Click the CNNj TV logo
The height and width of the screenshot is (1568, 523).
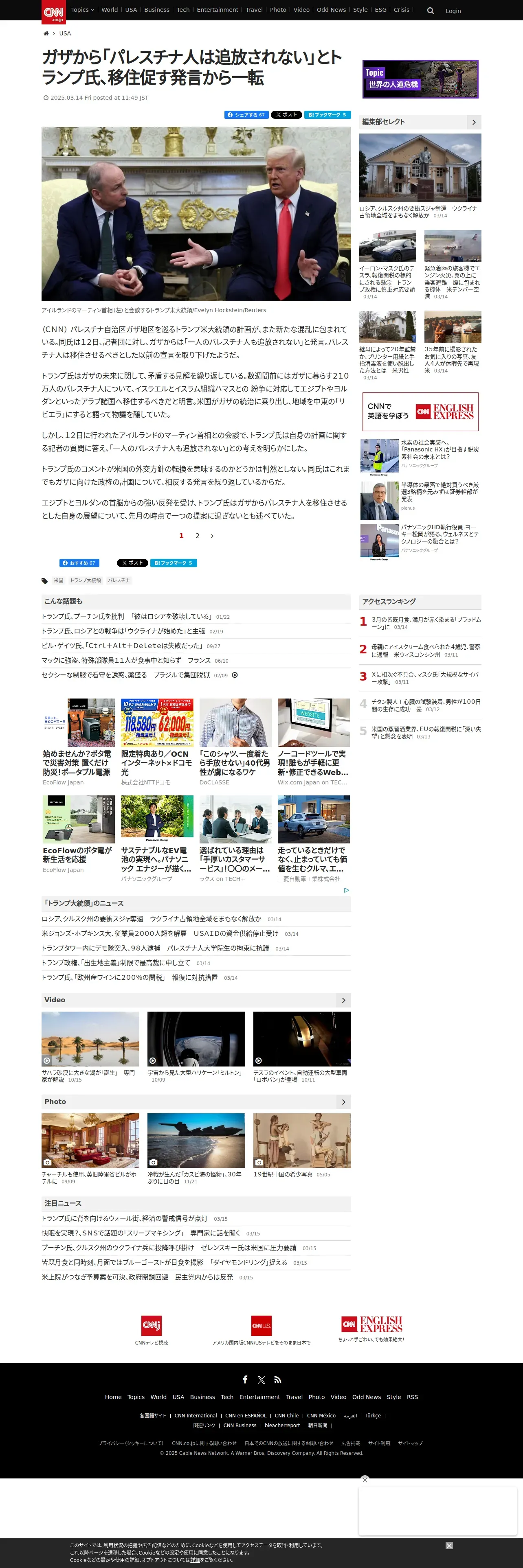click(x=152, y=1325)
